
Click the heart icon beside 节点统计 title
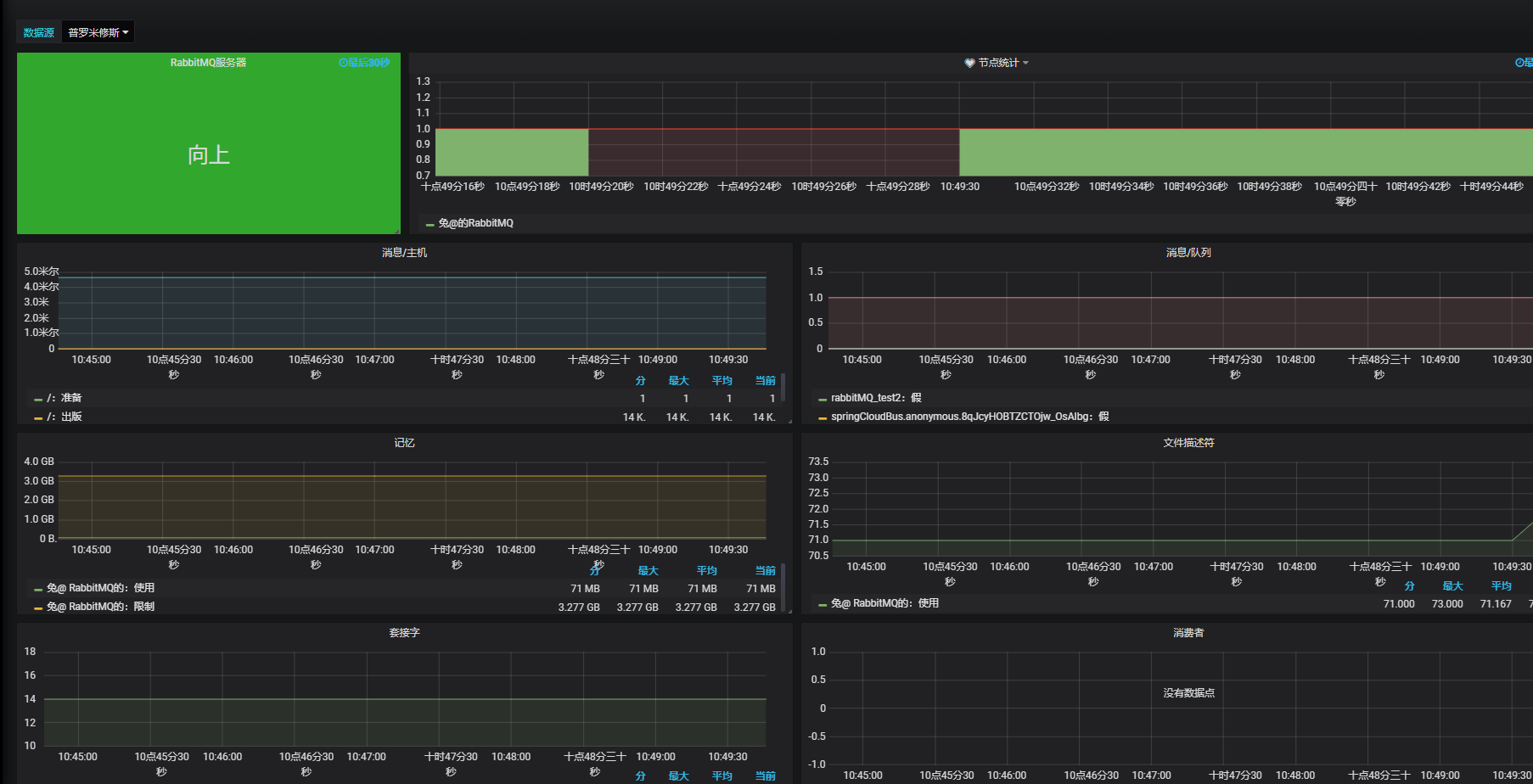[969, 62]
